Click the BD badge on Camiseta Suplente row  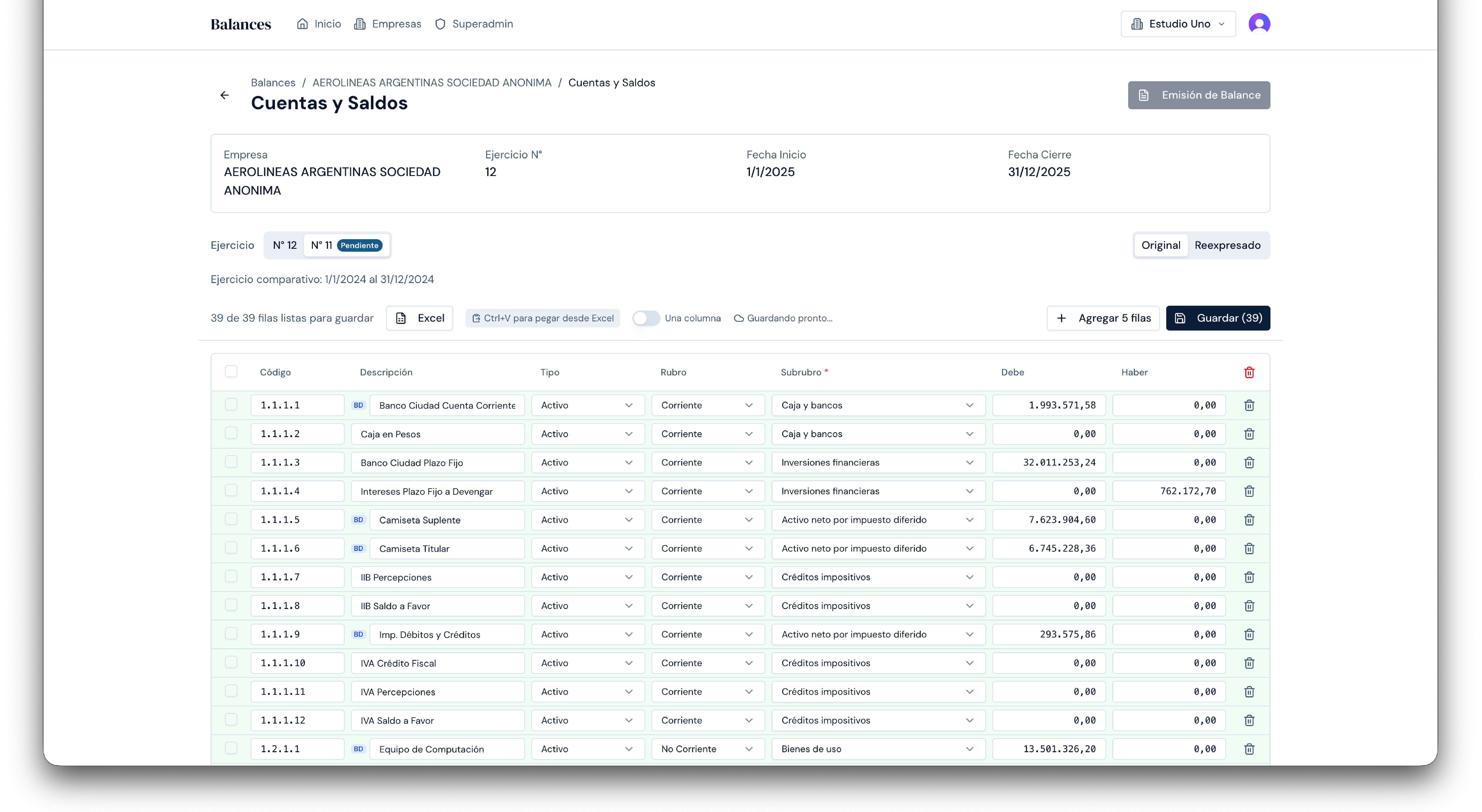[358, 519]
